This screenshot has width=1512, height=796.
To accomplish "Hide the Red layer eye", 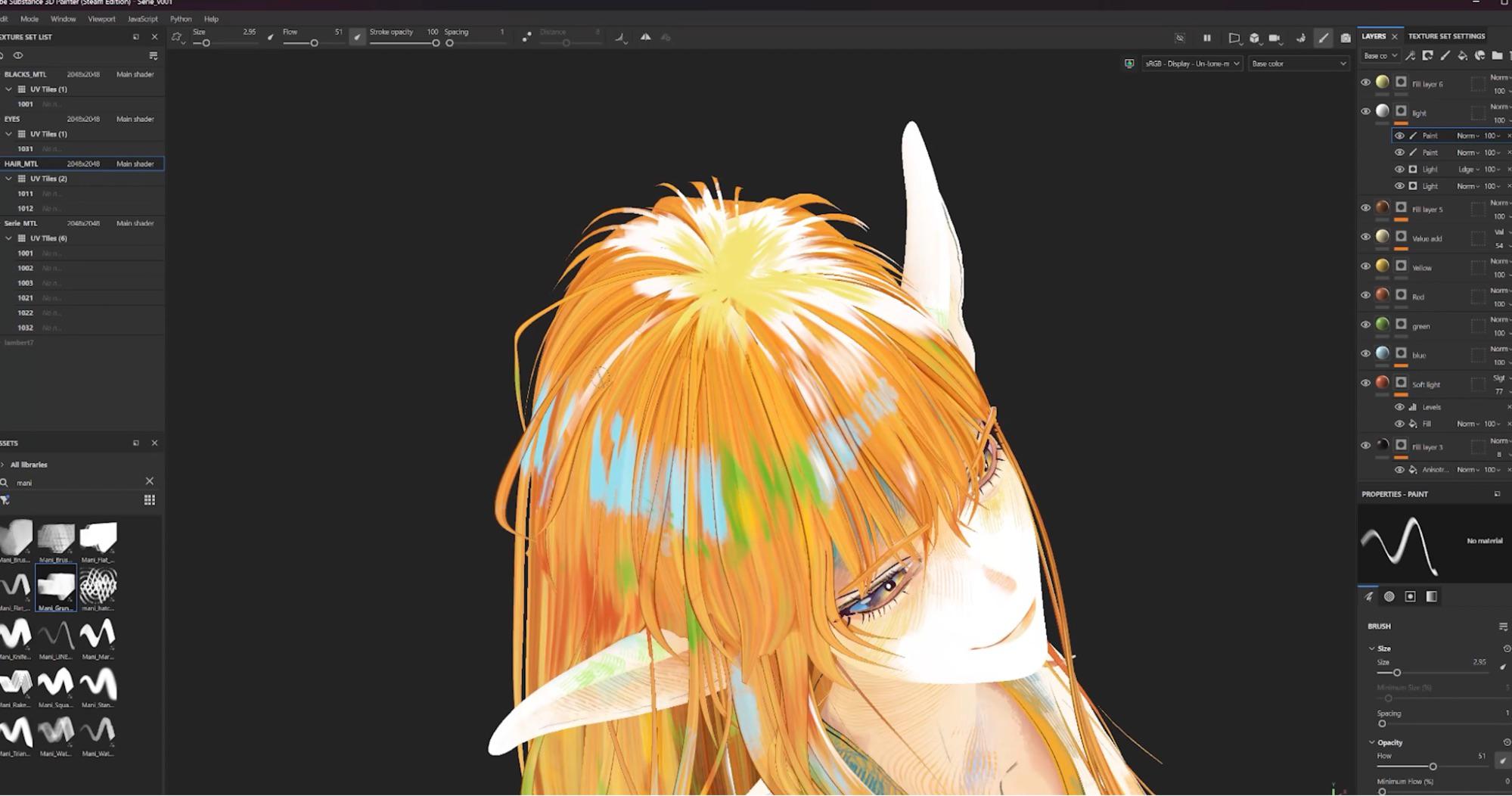I will point(1366,295).
